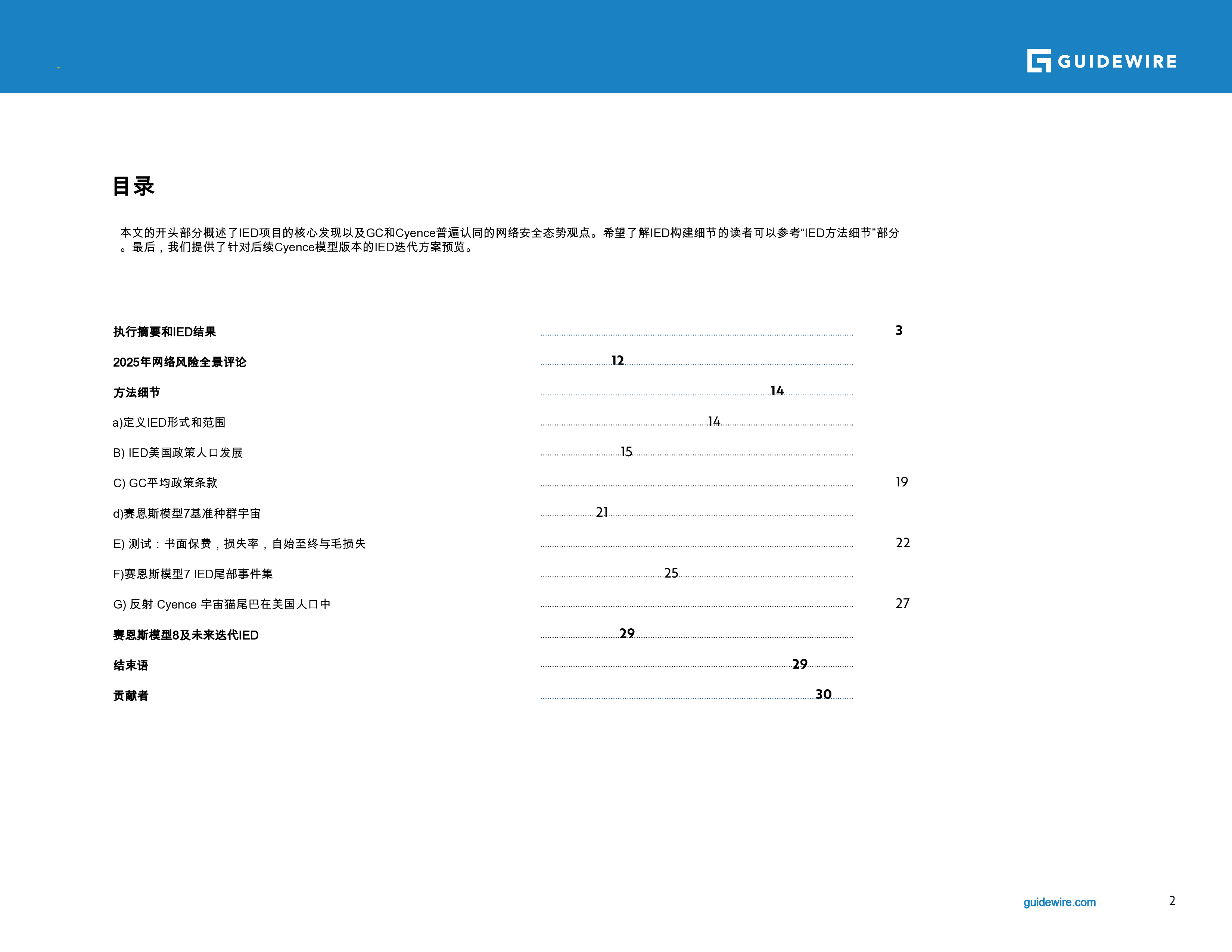Open the 结束语 entry

click(131, 666)
